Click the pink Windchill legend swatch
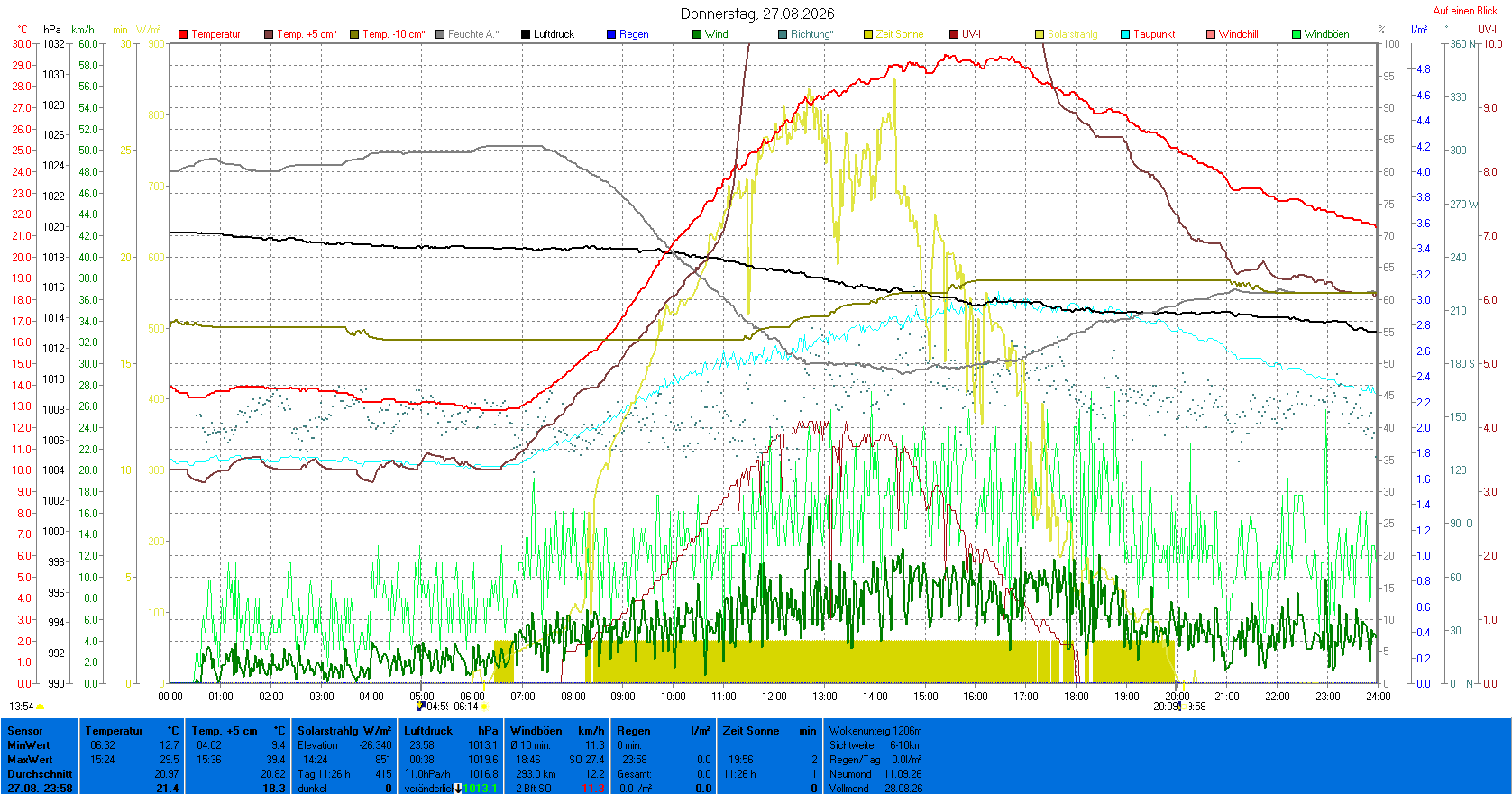 [1211, 34]
